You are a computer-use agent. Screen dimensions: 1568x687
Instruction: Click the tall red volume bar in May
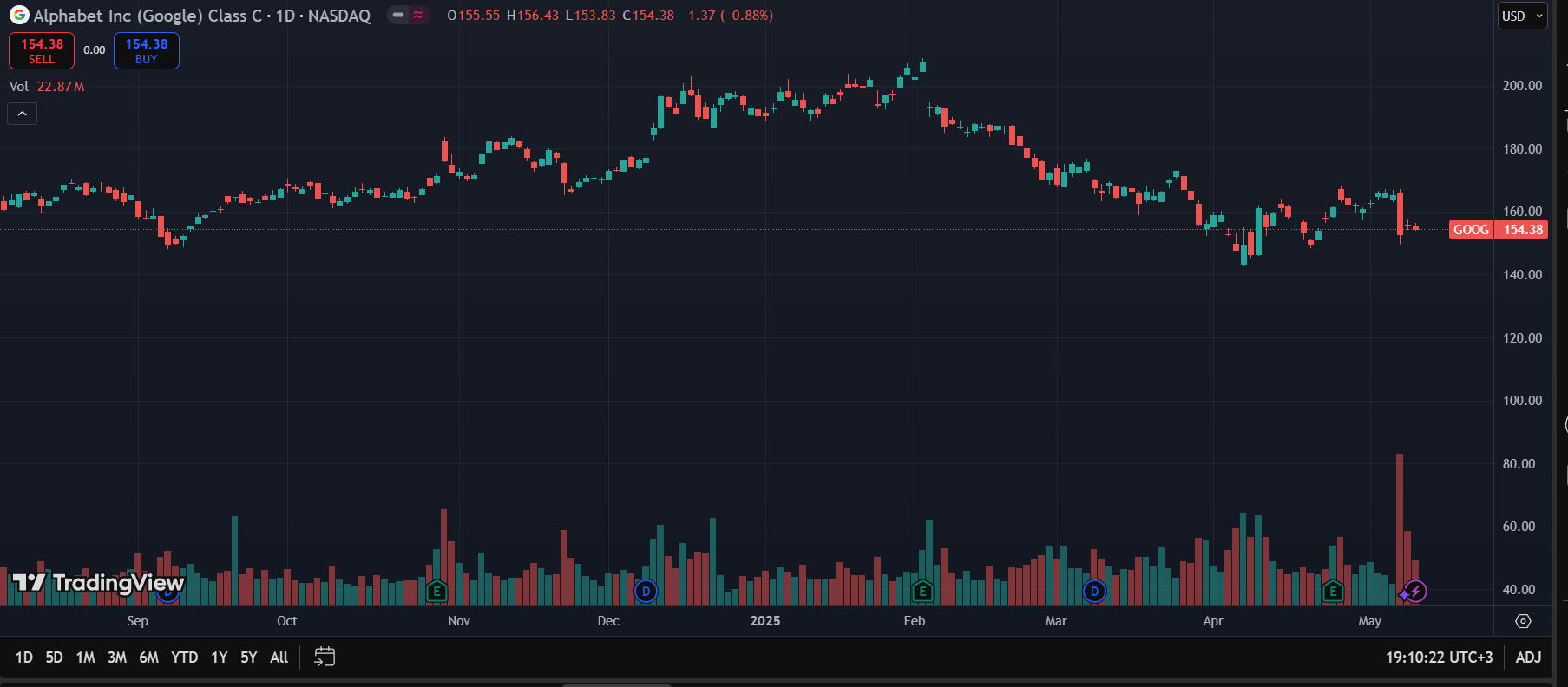coord(1400,529)
